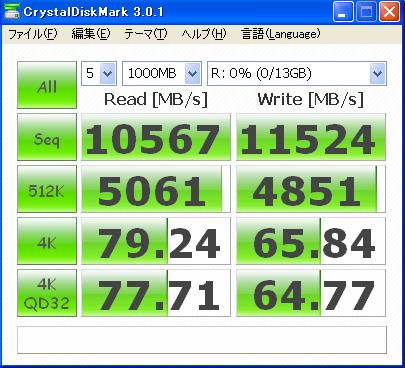Click the Read [MB/s] column header
The image size is (405, 368).
156,99
